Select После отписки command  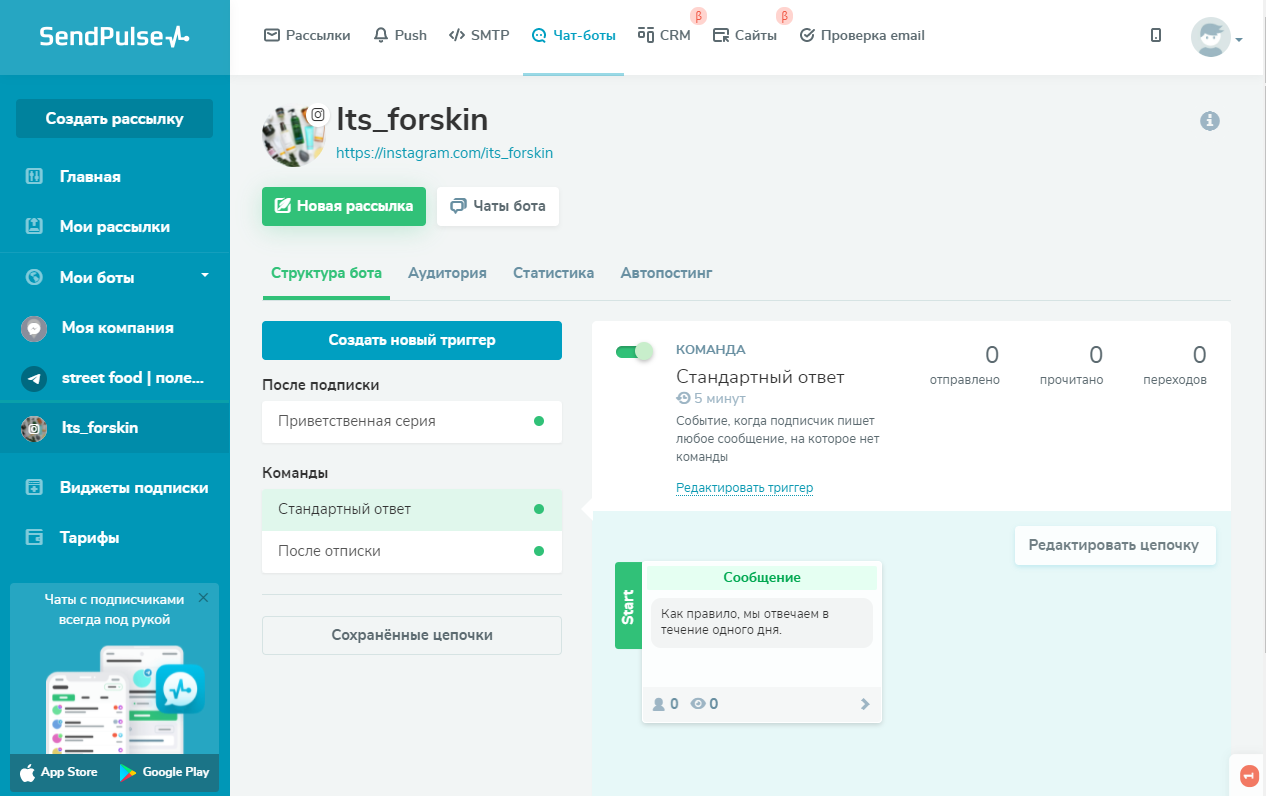click(412, 551)
